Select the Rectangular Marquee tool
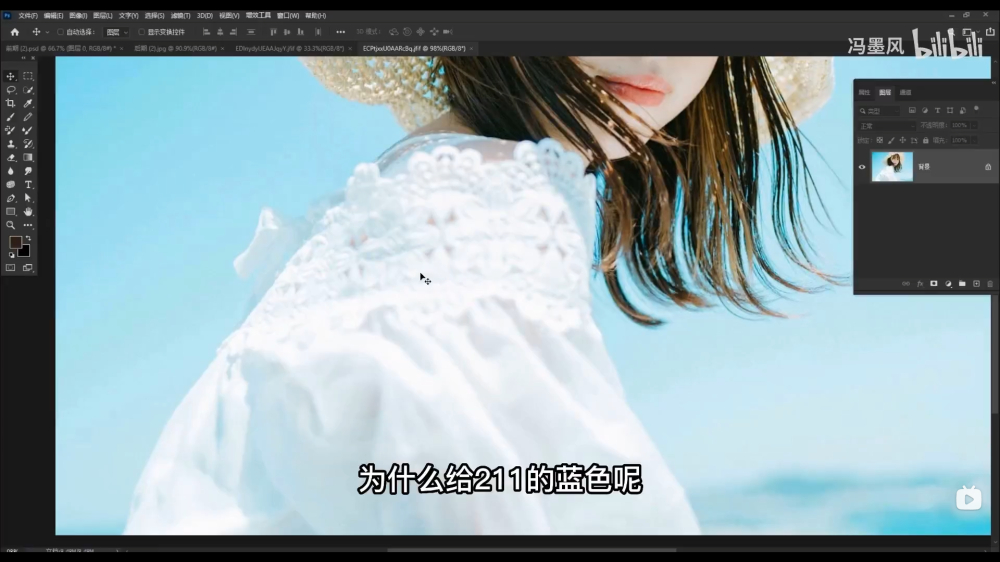The image size is (1000, 562). 28,76
